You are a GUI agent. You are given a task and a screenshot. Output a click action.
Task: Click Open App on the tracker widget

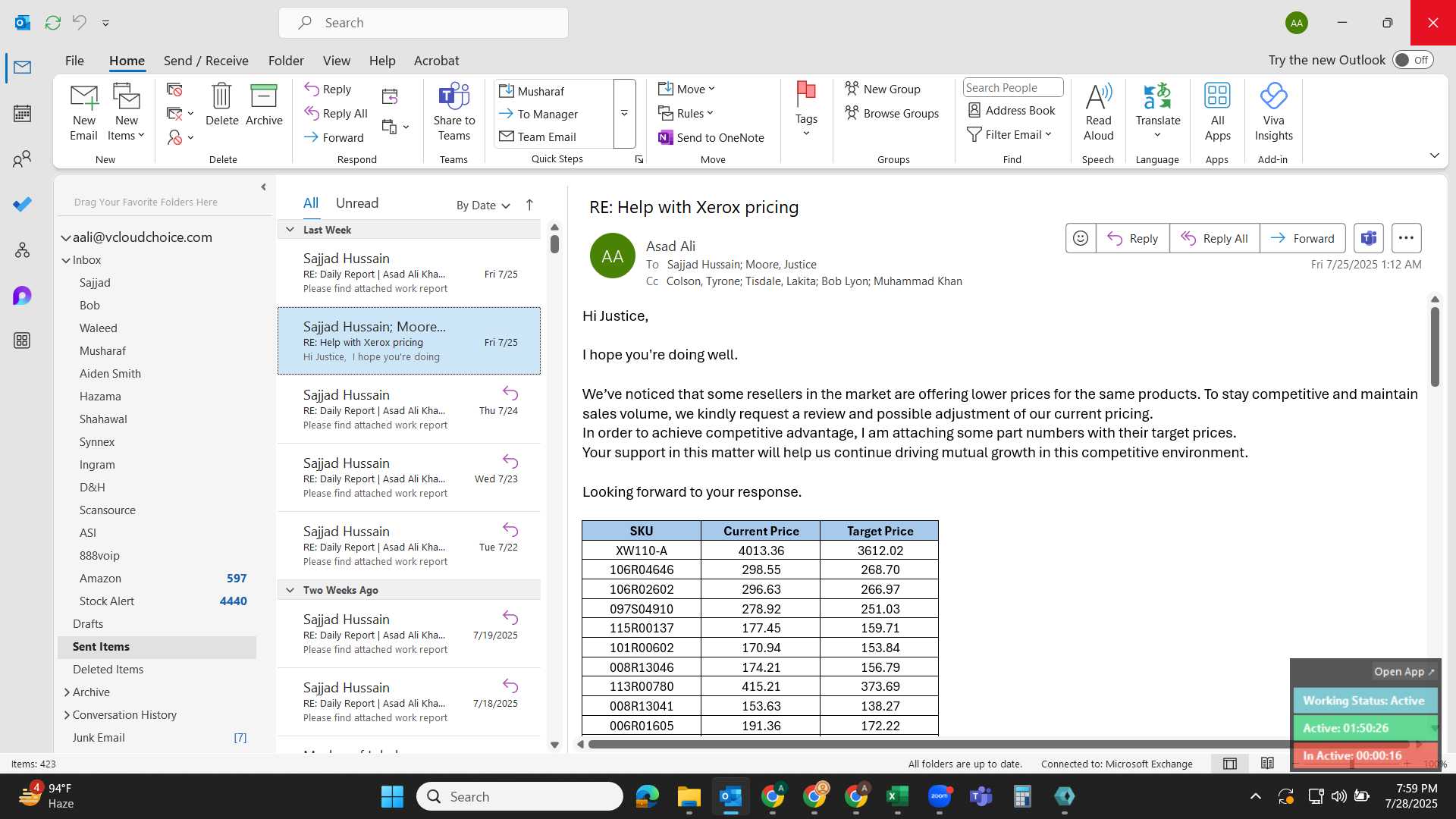(1404, 672)
